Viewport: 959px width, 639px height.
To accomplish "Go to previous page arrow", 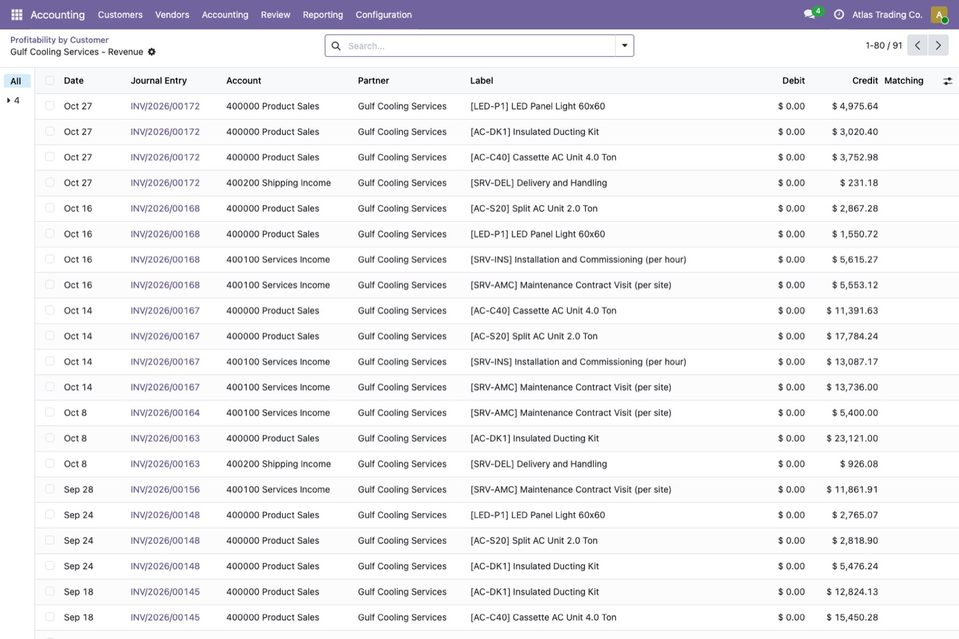I will 917,45.
